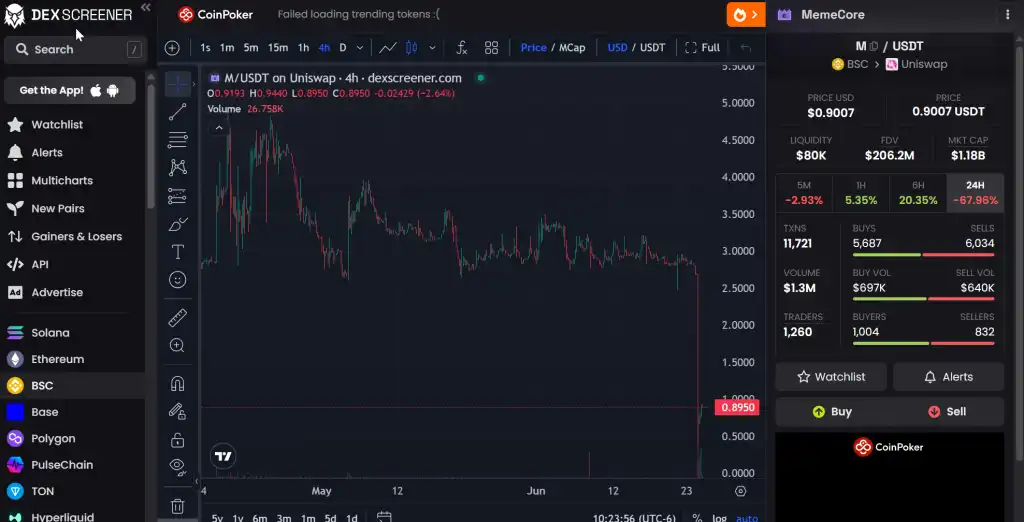Select 6H stats tab
The image size is (1024, 522).
[918, 193]
